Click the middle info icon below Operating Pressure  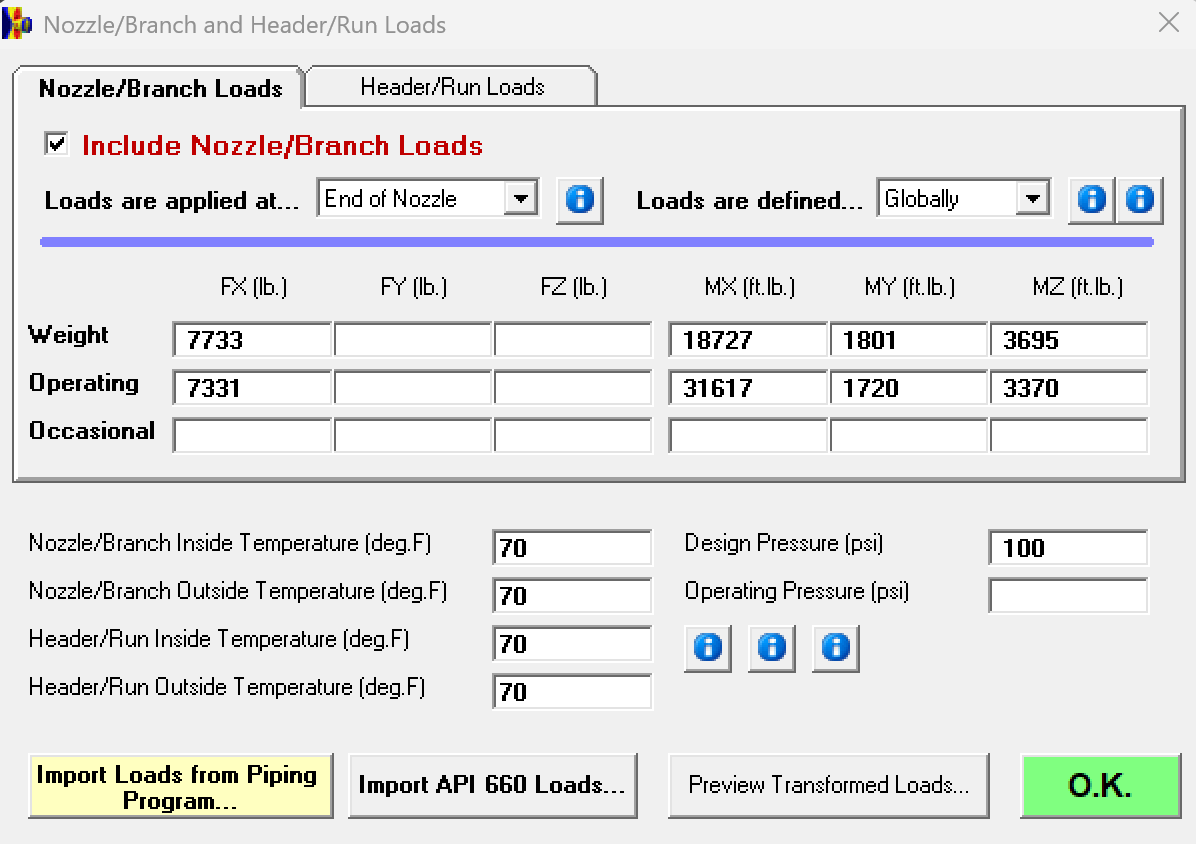(x=771, y=647)
